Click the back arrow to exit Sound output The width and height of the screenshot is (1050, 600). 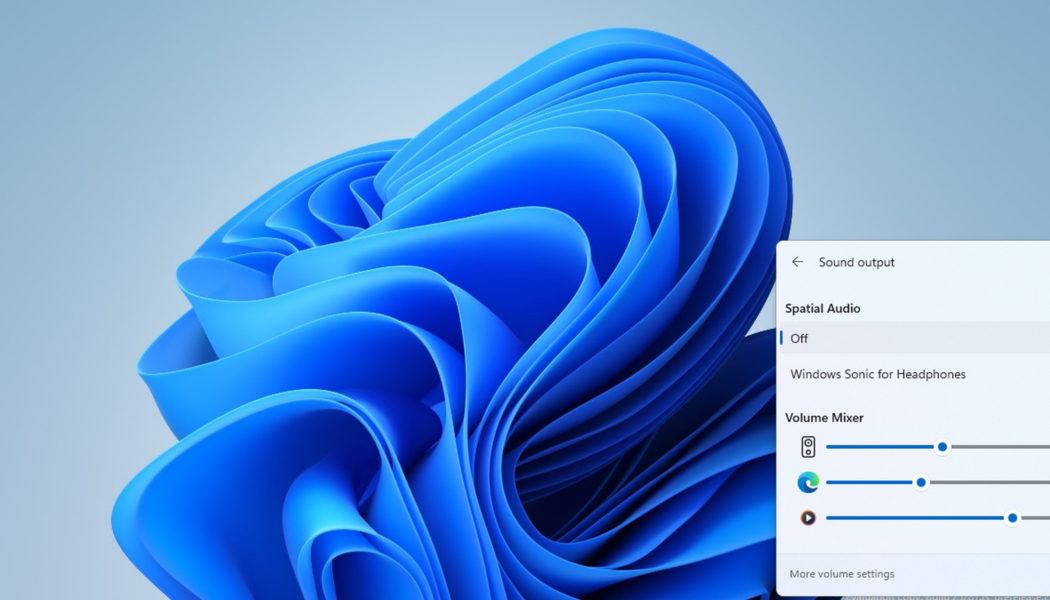tap(797, 262)
